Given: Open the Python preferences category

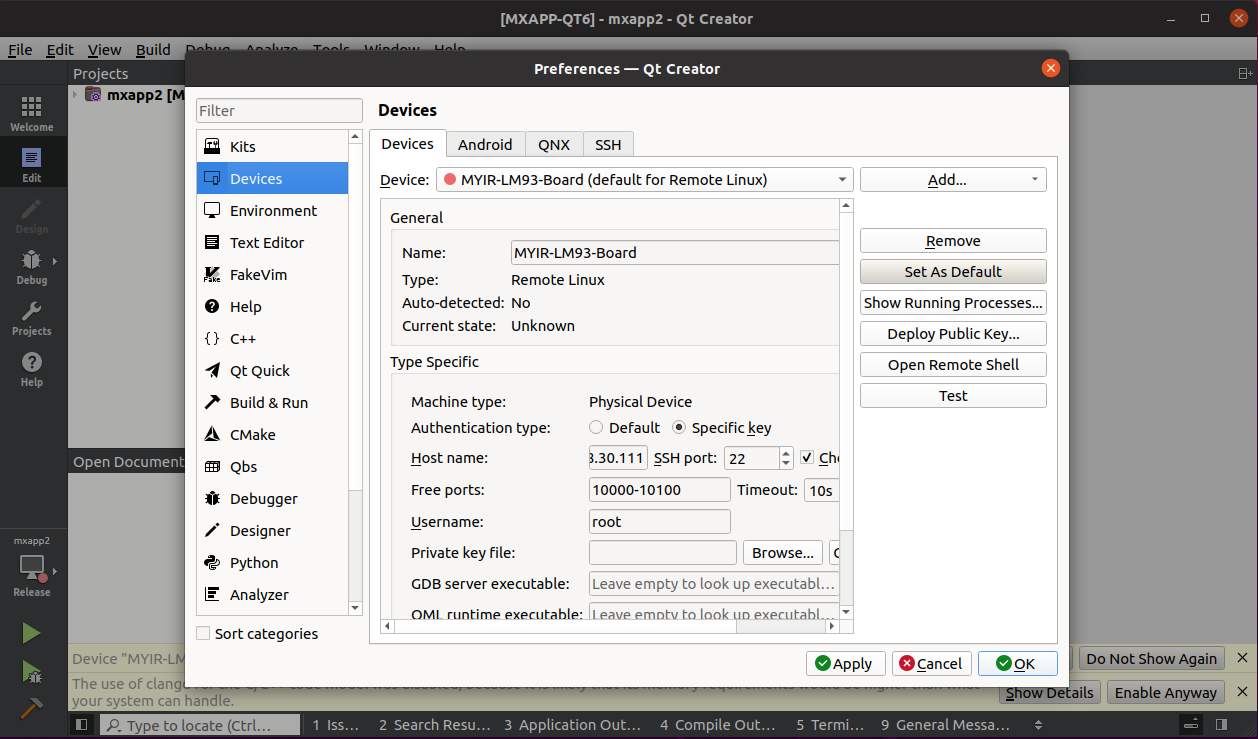Looking at the screenshot, I should (254, 562).
